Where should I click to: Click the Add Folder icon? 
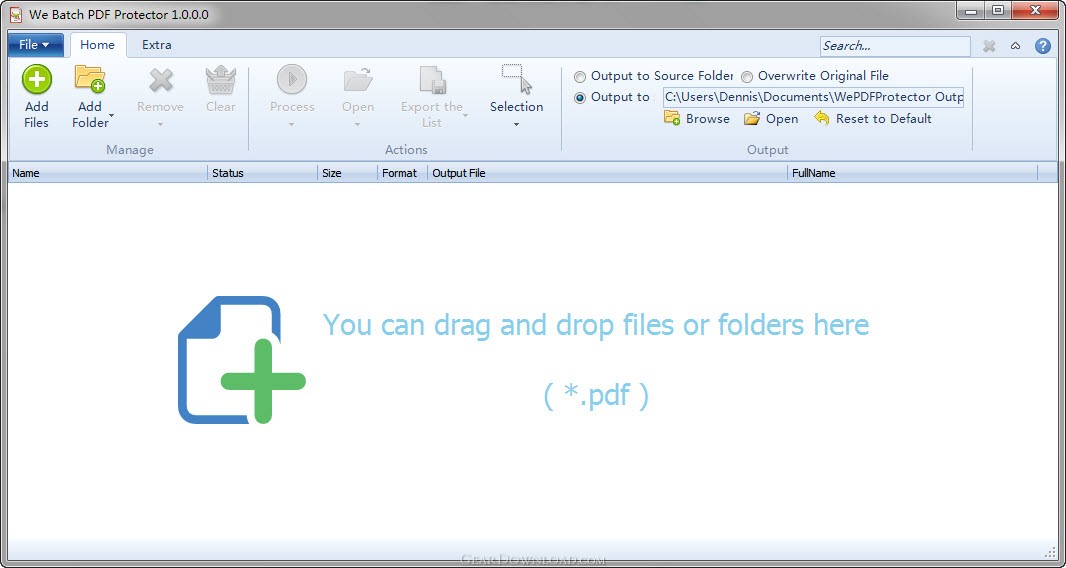(90, 79)
